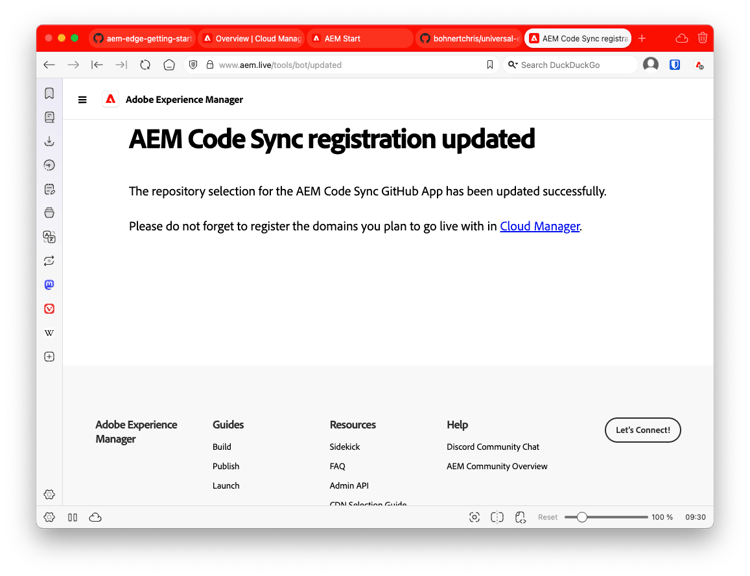750x576 pixels.
Task: Open the Sidekick resource link
Action: (344, 446)
